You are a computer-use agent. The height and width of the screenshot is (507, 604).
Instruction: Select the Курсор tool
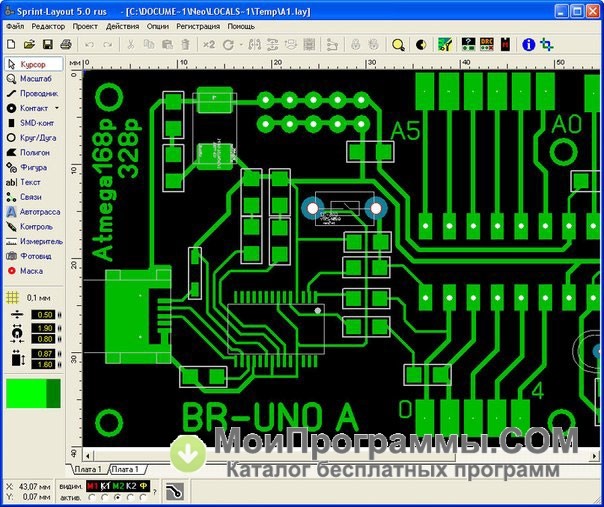point(34,64)
